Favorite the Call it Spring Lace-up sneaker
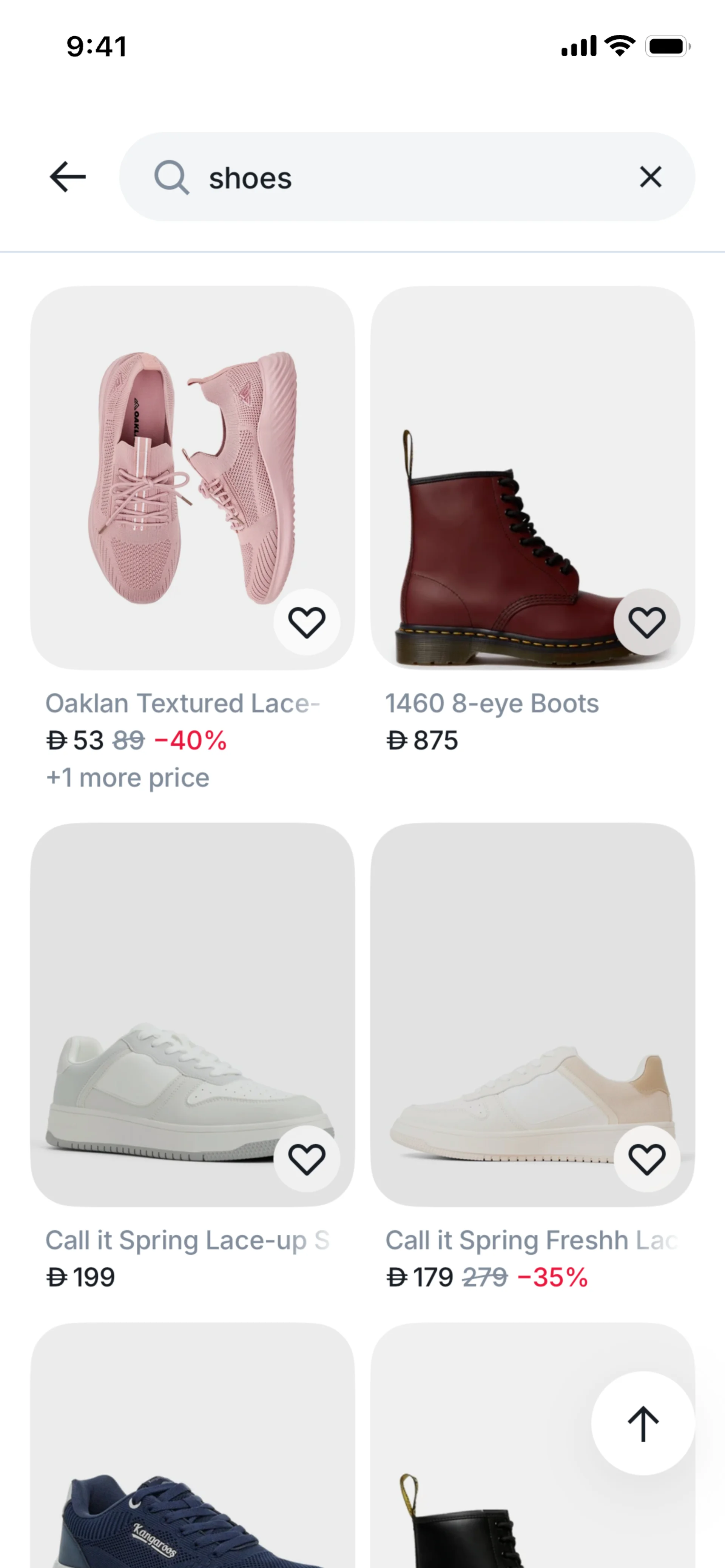Viewport: 725px width, 1568px height. point(307,1158)
